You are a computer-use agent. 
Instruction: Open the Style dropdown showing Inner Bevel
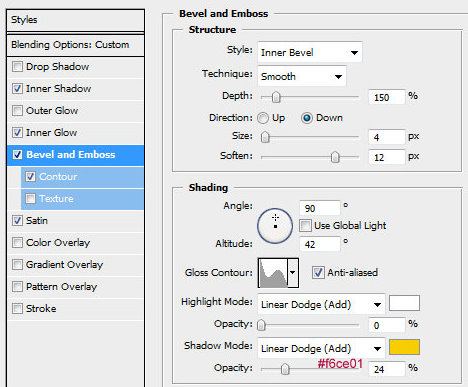[310, 52]
